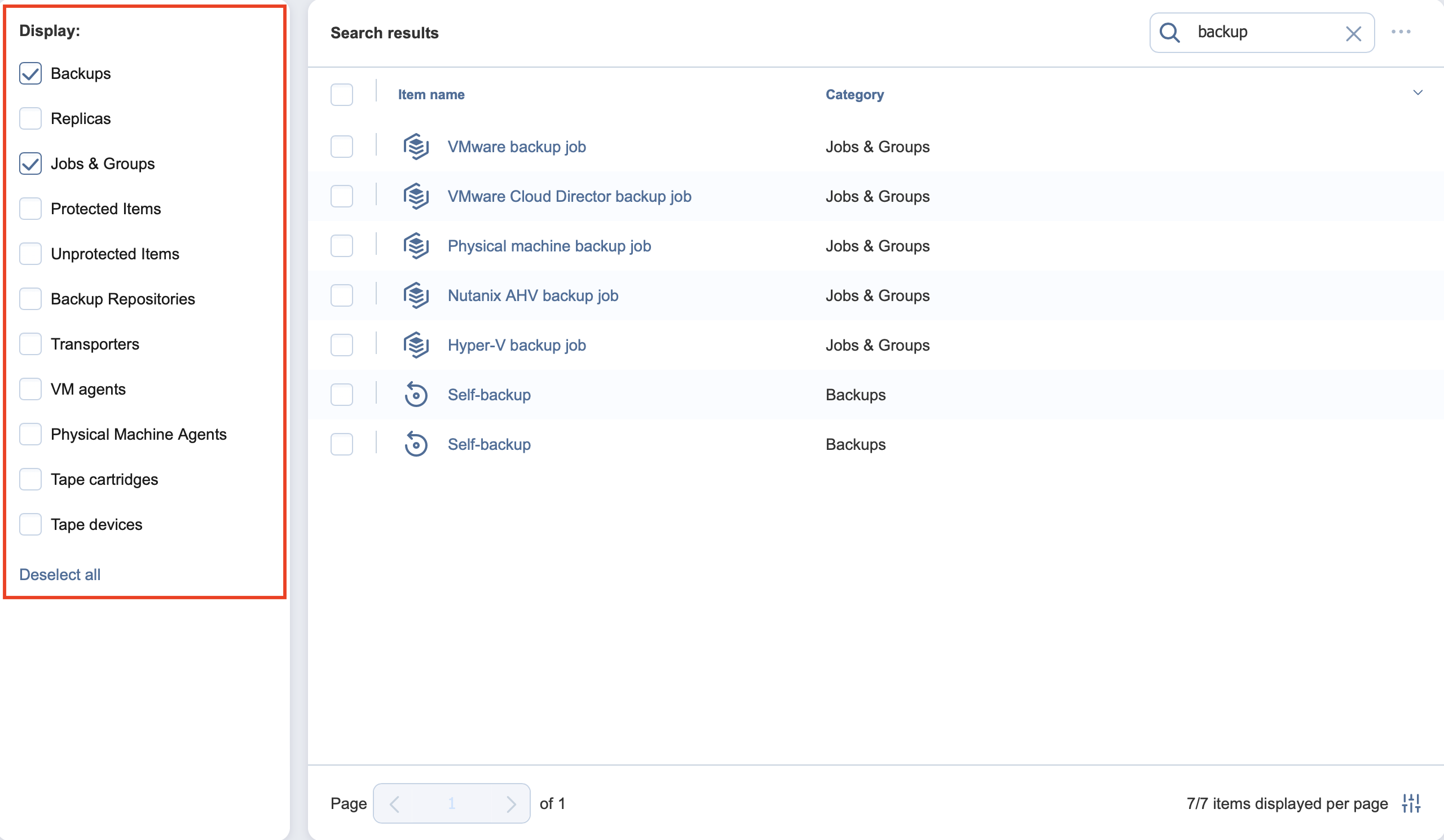
Task: Select the first Self-backup row checkbox
Action: tap(341, 395)
